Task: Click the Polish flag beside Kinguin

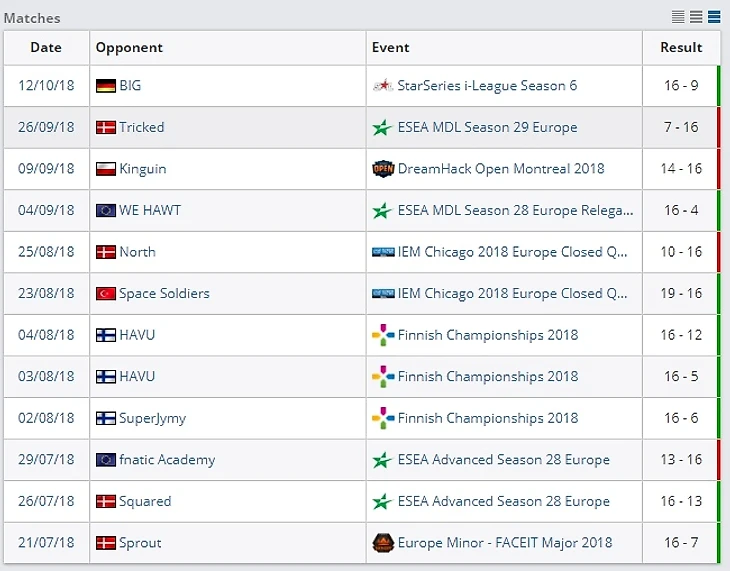Action: (105, 169)
